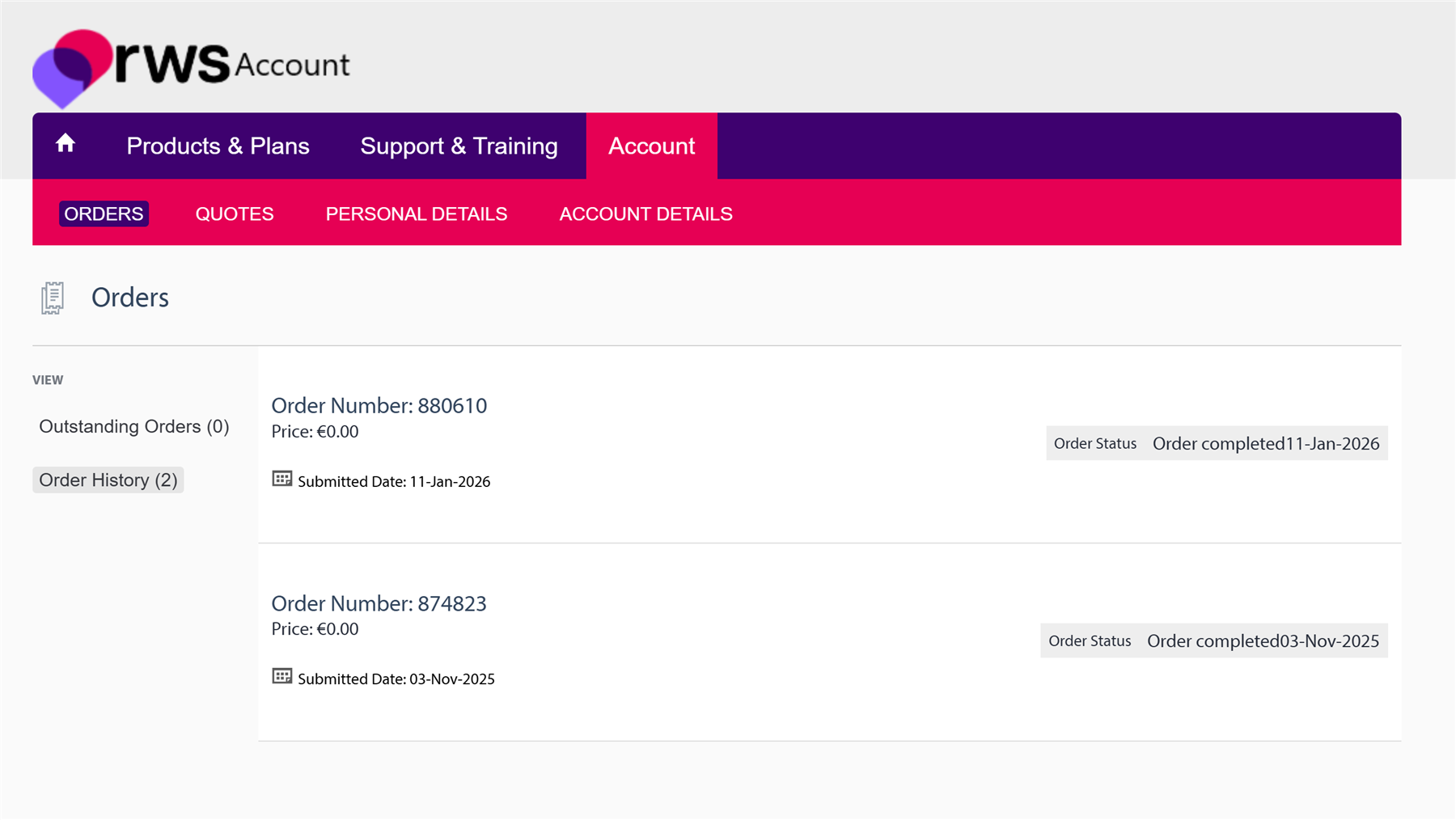View PERSONAL DETAILS page
Viewport: 1456px width, 820px height.
point(416,213)
